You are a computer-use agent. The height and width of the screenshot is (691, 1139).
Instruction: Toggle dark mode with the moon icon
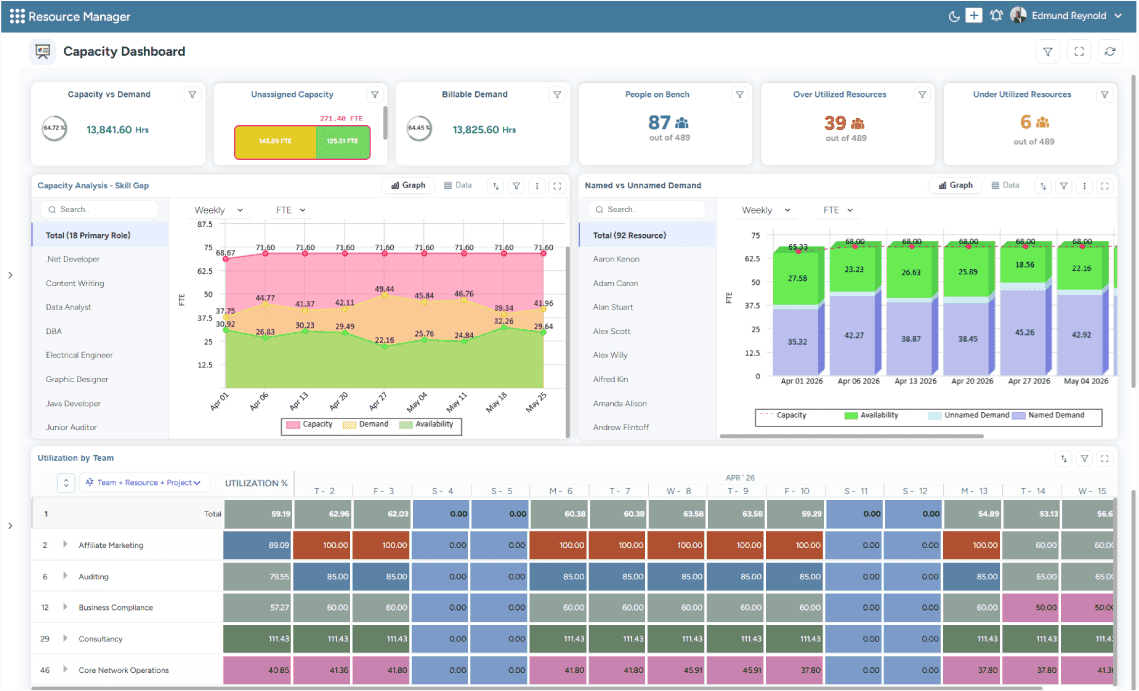pos(953,15)
